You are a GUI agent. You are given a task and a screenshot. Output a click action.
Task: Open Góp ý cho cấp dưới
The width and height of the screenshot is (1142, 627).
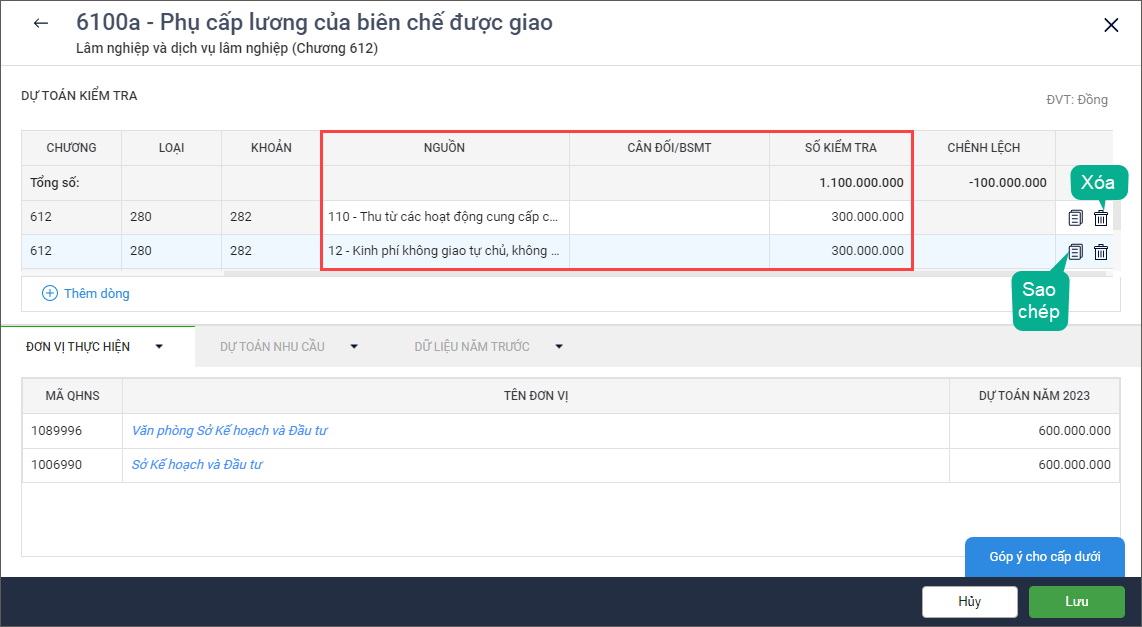(1044, 557)
